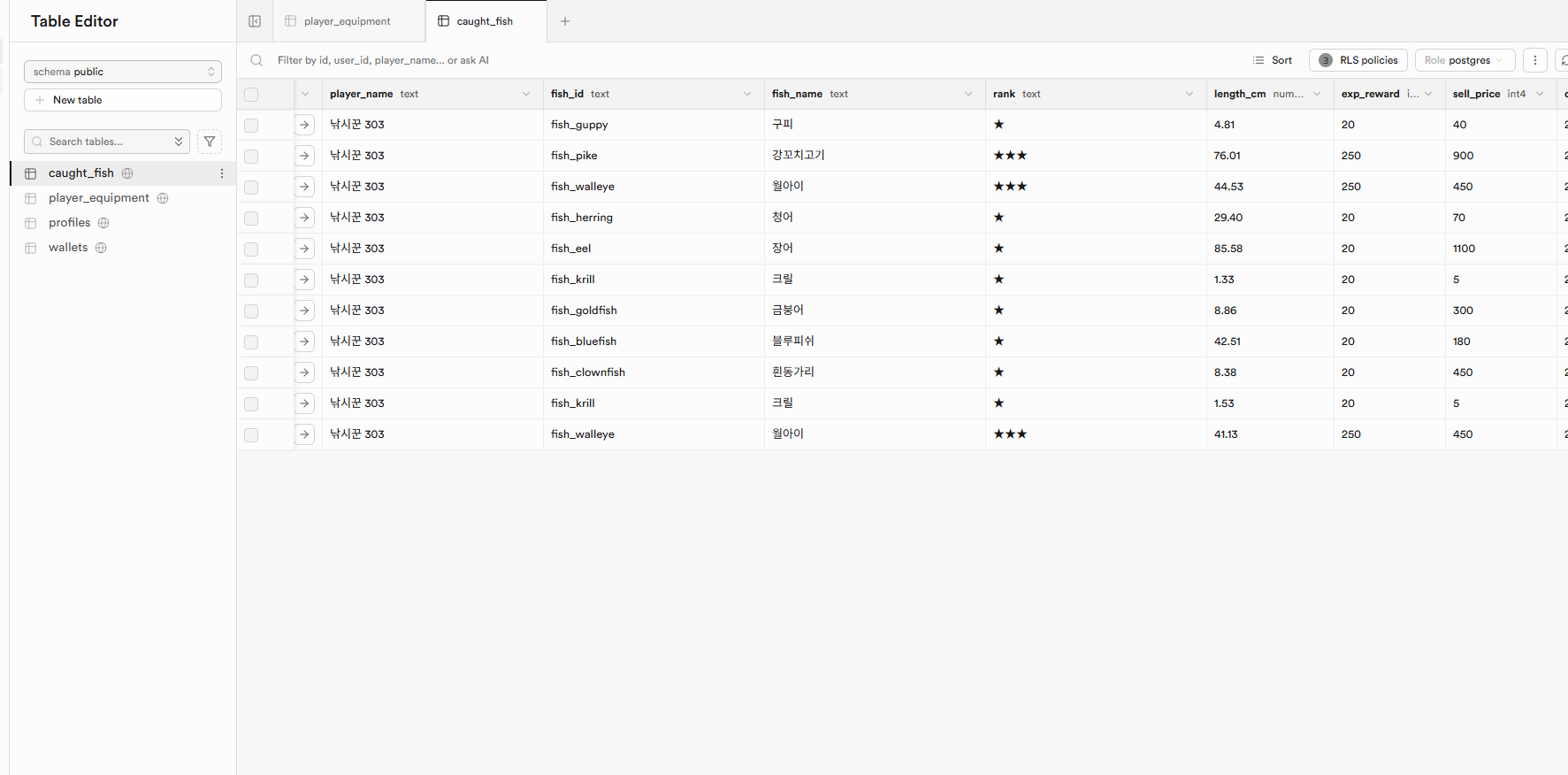The width and height of the screenshot is (1568, 775).
Task: Expand row fish_clownfish with arrow icon
Action: pyautogui.click(x=304, y=372)
